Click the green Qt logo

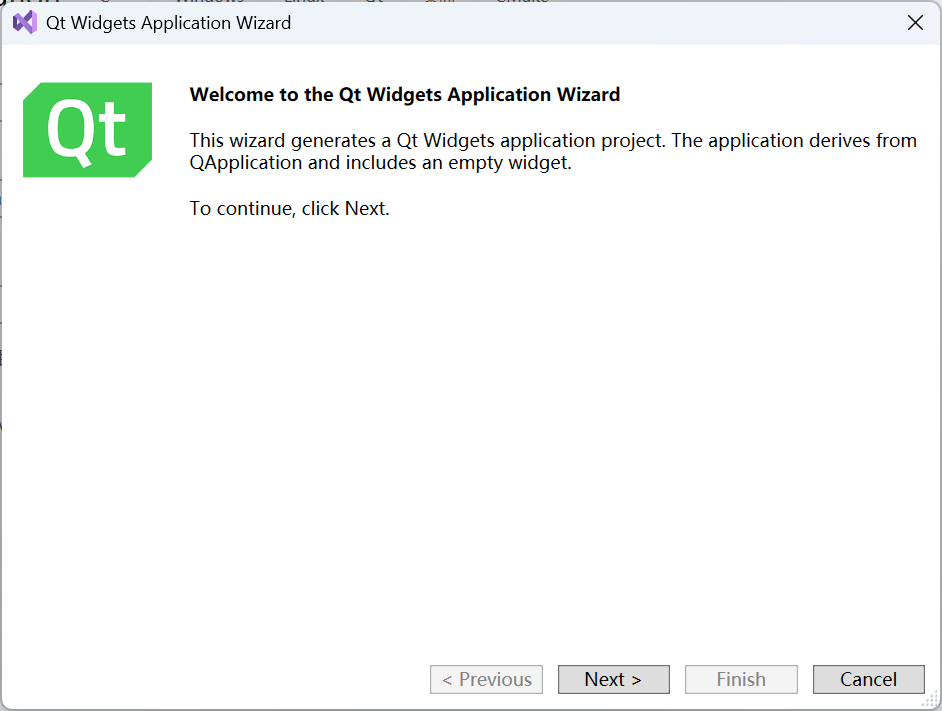[88, 130]
